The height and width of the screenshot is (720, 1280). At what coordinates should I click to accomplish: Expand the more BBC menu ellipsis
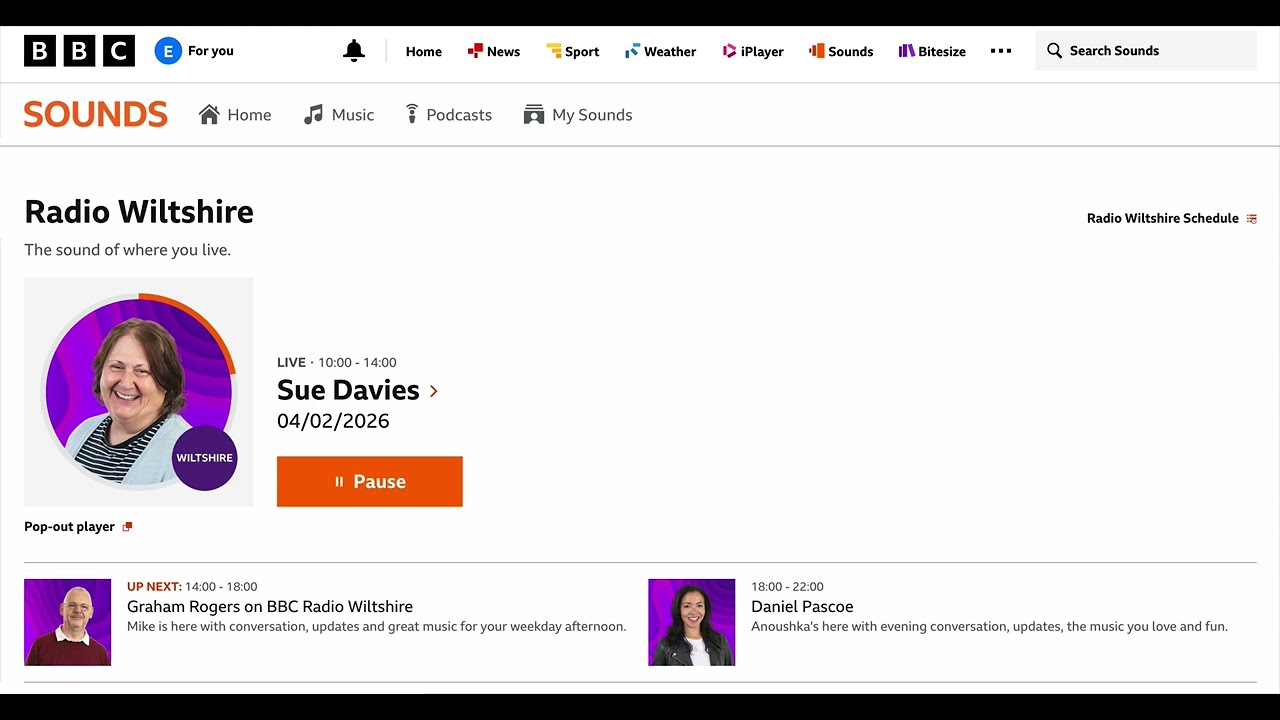[1001, 51]
